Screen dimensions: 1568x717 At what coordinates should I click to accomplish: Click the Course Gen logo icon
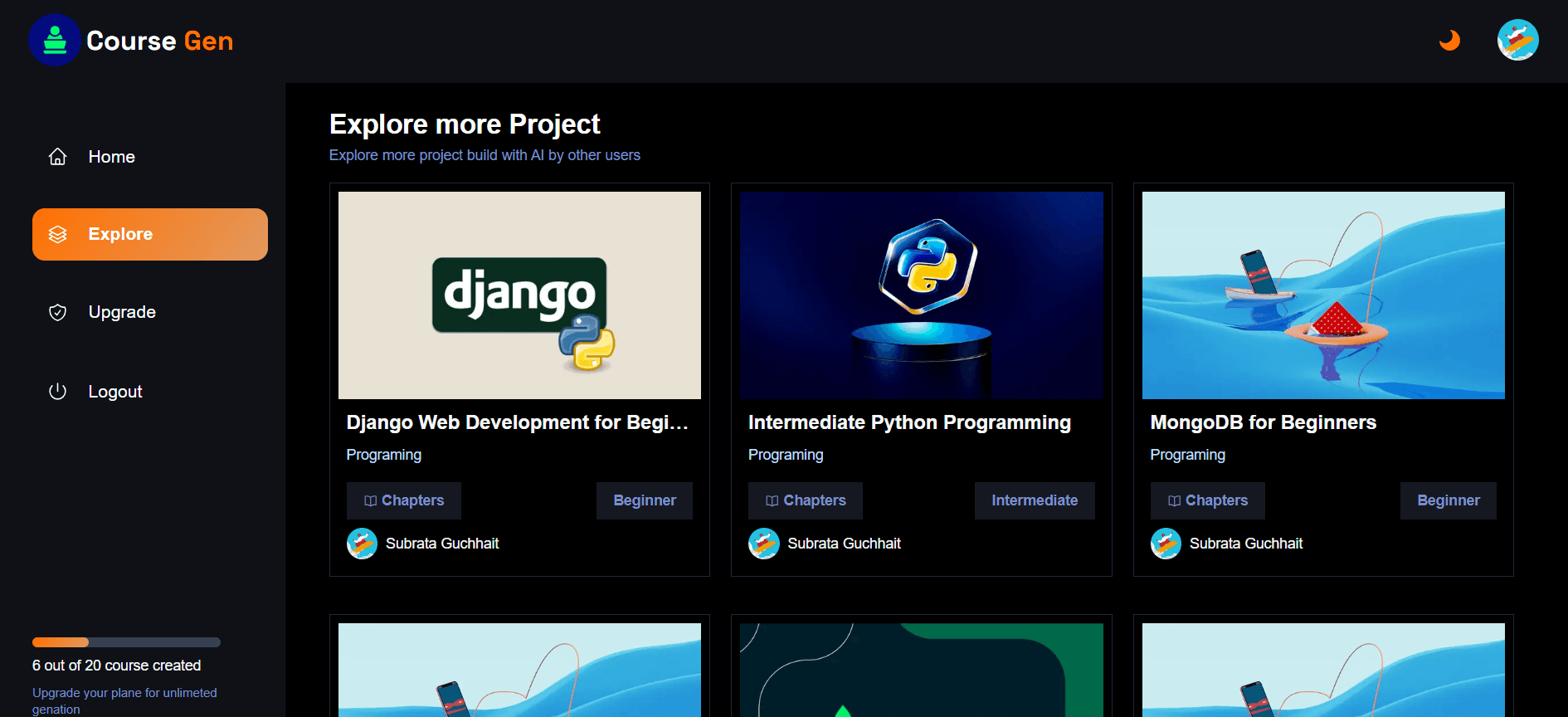pos(55,40)
